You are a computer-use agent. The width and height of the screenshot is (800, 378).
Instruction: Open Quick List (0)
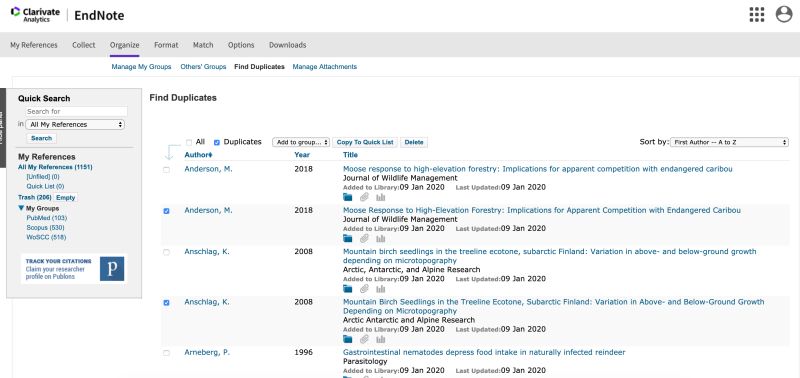coord(45,186)
